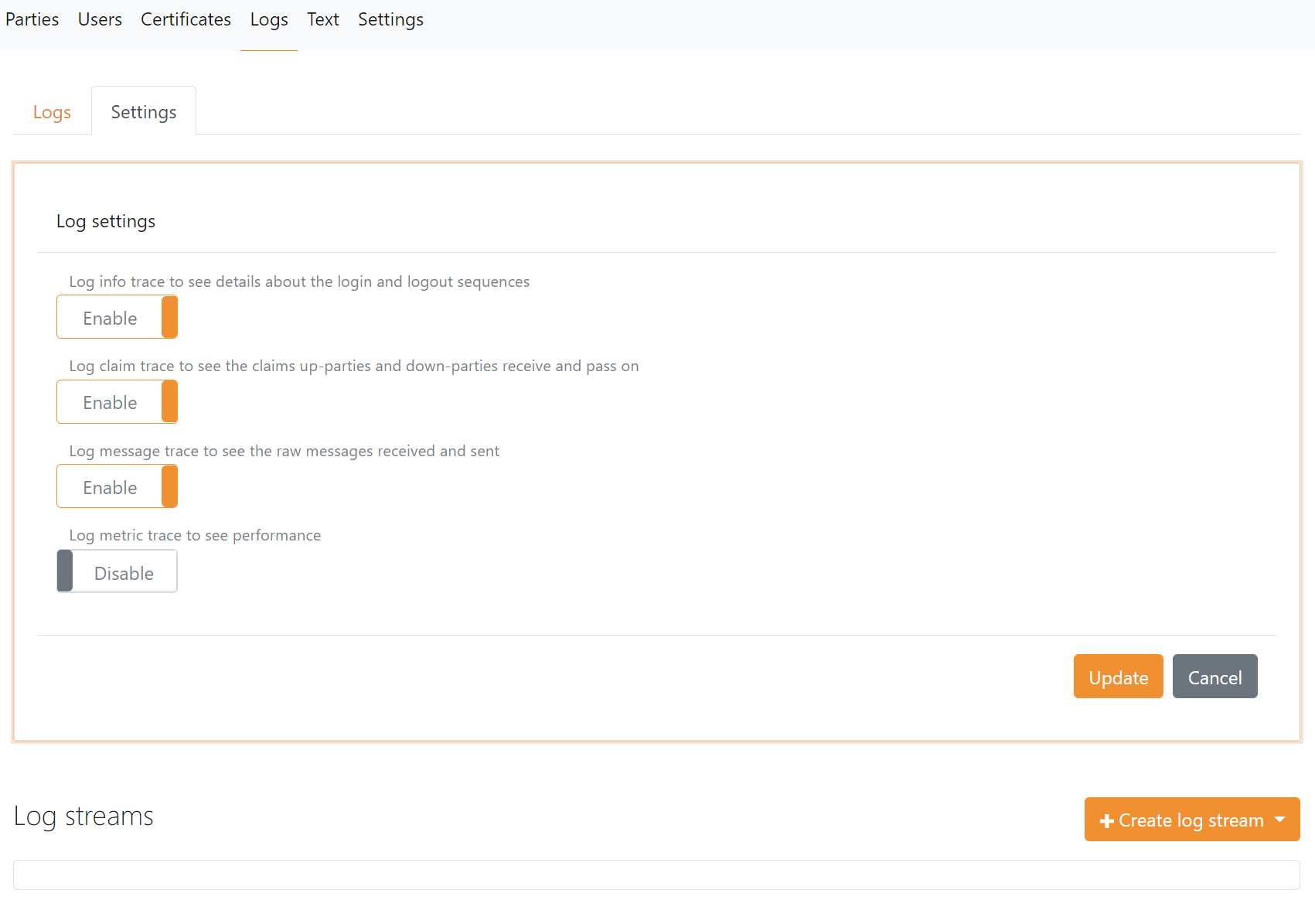Image resolution: width=1315 pixels, height=924 pixels.
Task: Switch to the Logs tab
Action: point(51,111)
